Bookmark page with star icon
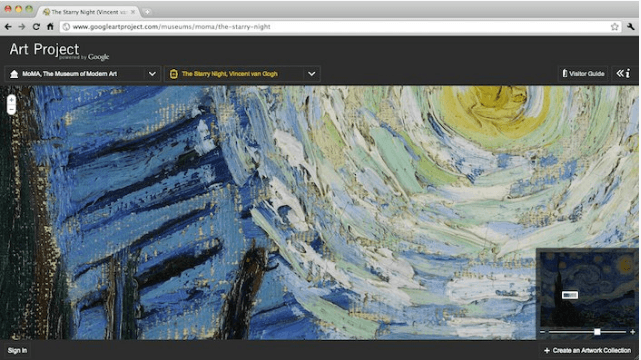The height and width of the screenshot is (360, 641). click(614, 27)
